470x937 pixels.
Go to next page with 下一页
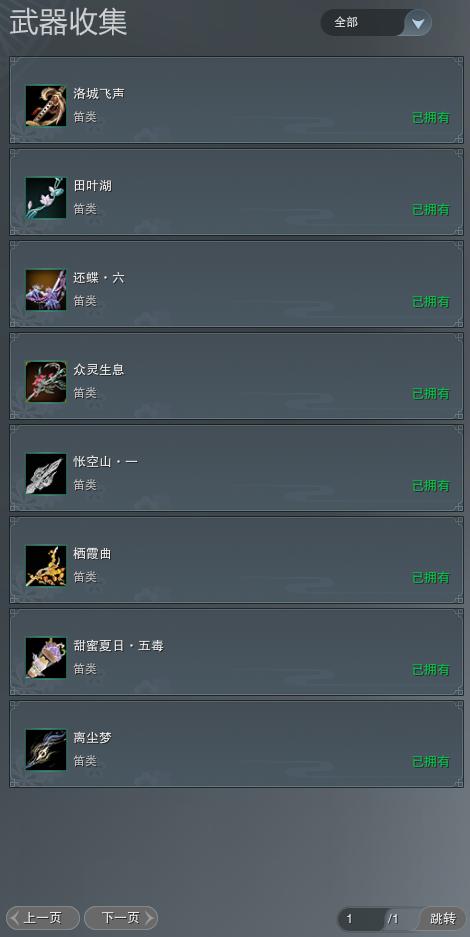[x=121, y=918]
